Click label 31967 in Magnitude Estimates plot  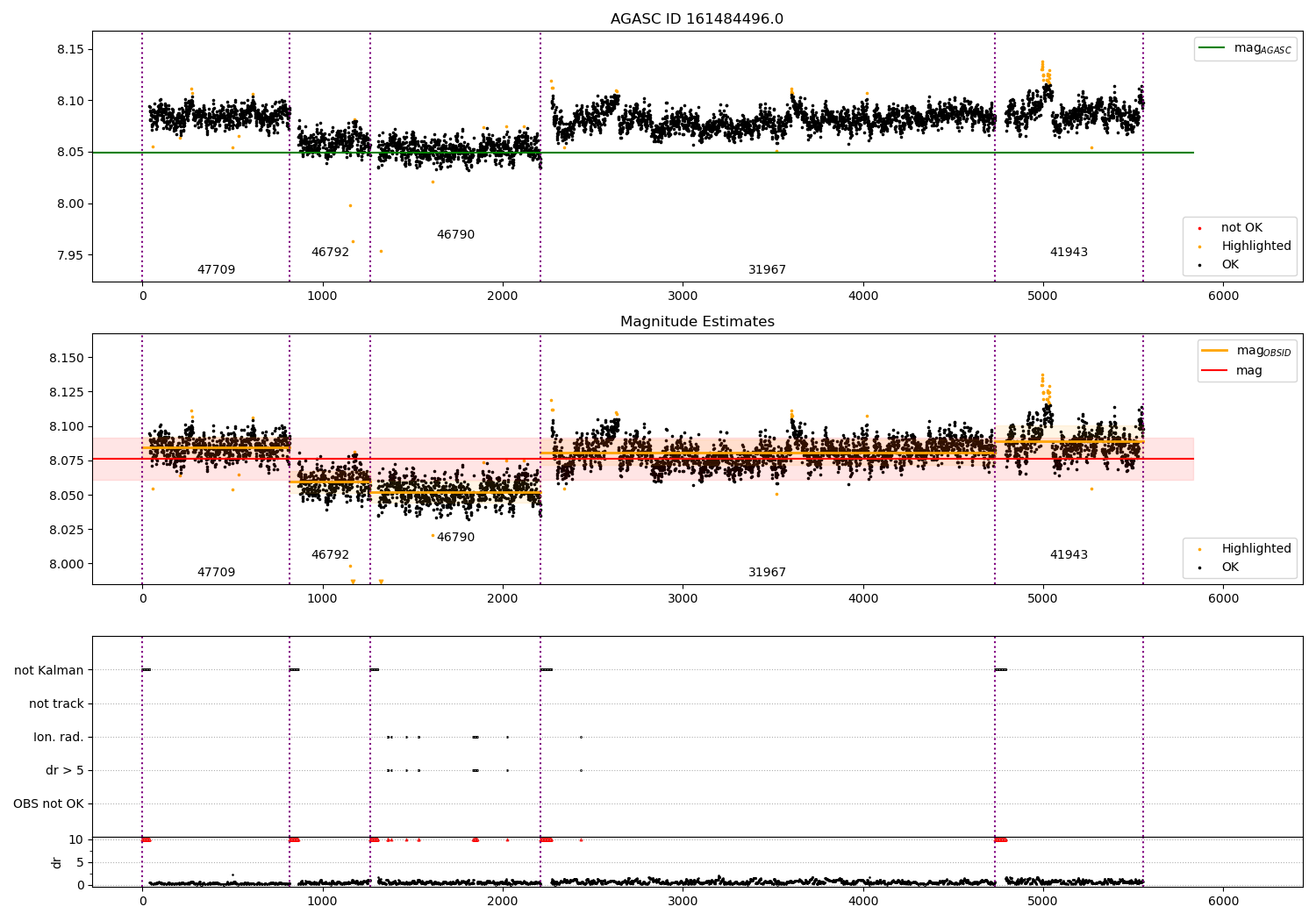click(767, 573)
